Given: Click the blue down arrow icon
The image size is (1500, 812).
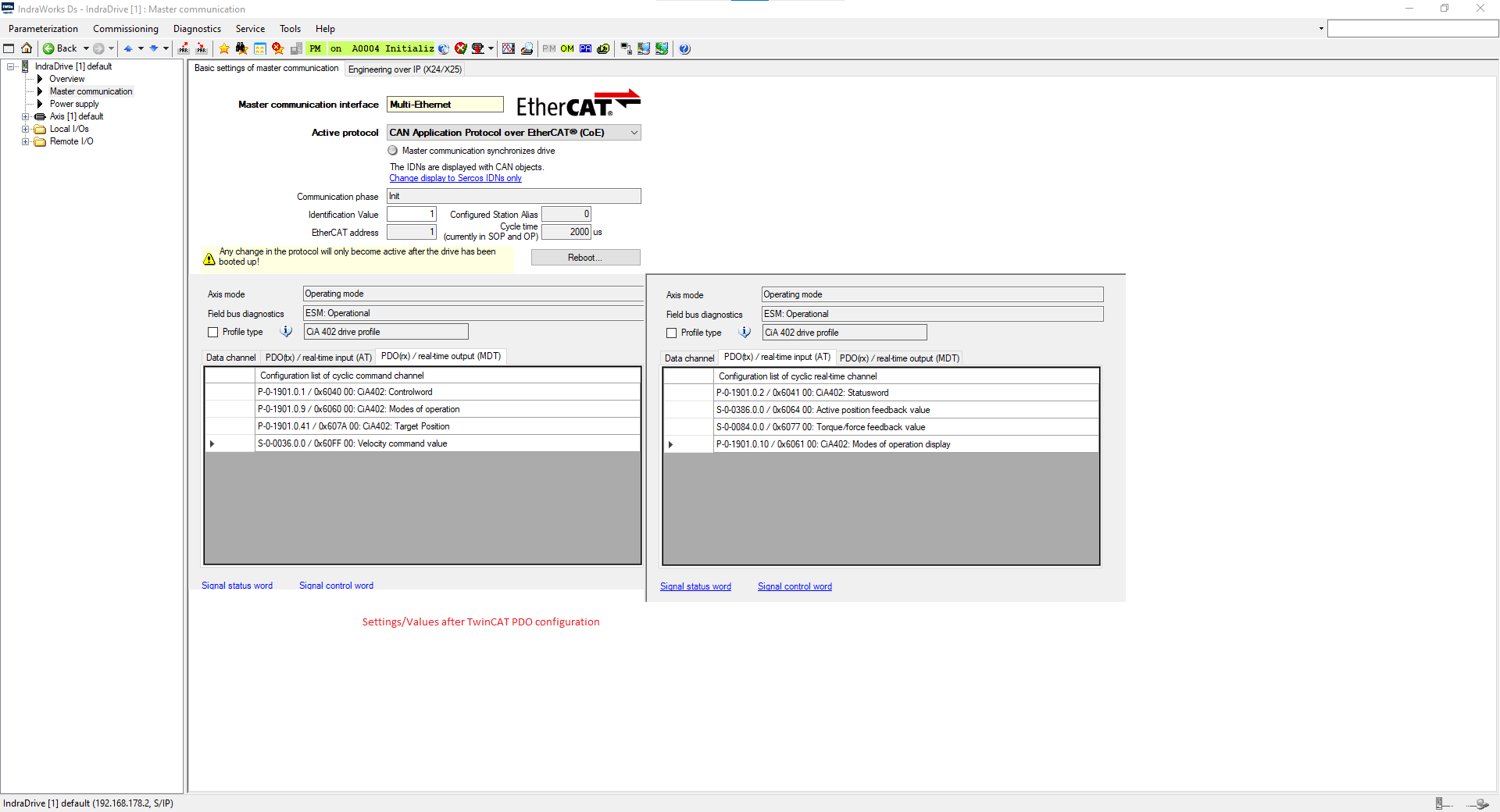Looking at the screenshot, I should (x=154, y=48).
